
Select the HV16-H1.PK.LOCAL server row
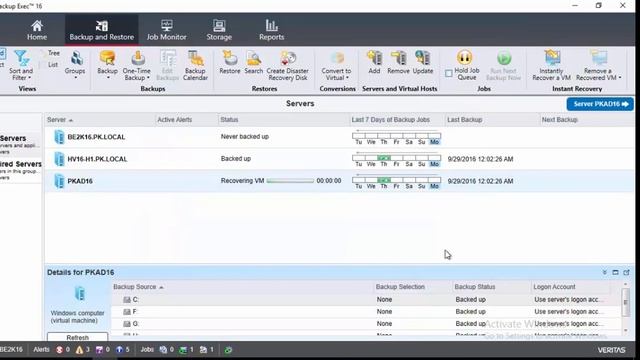340,159
